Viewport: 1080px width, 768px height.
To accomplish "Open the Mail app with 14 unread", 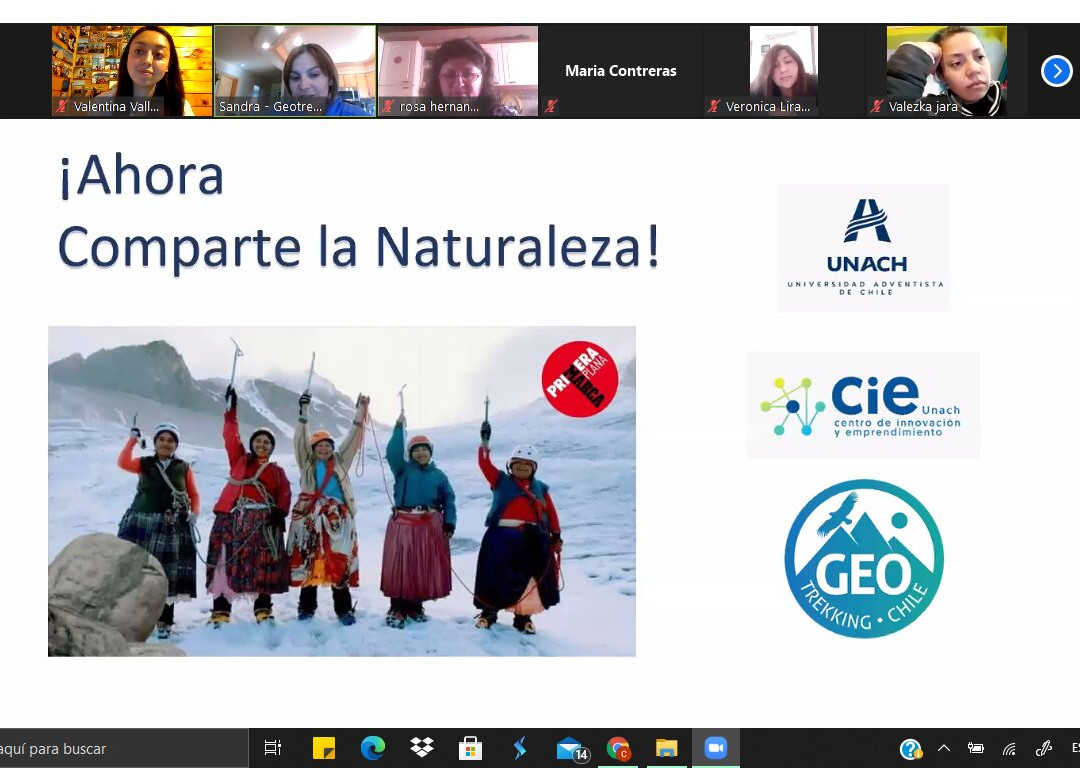I will tap(570, 748).
